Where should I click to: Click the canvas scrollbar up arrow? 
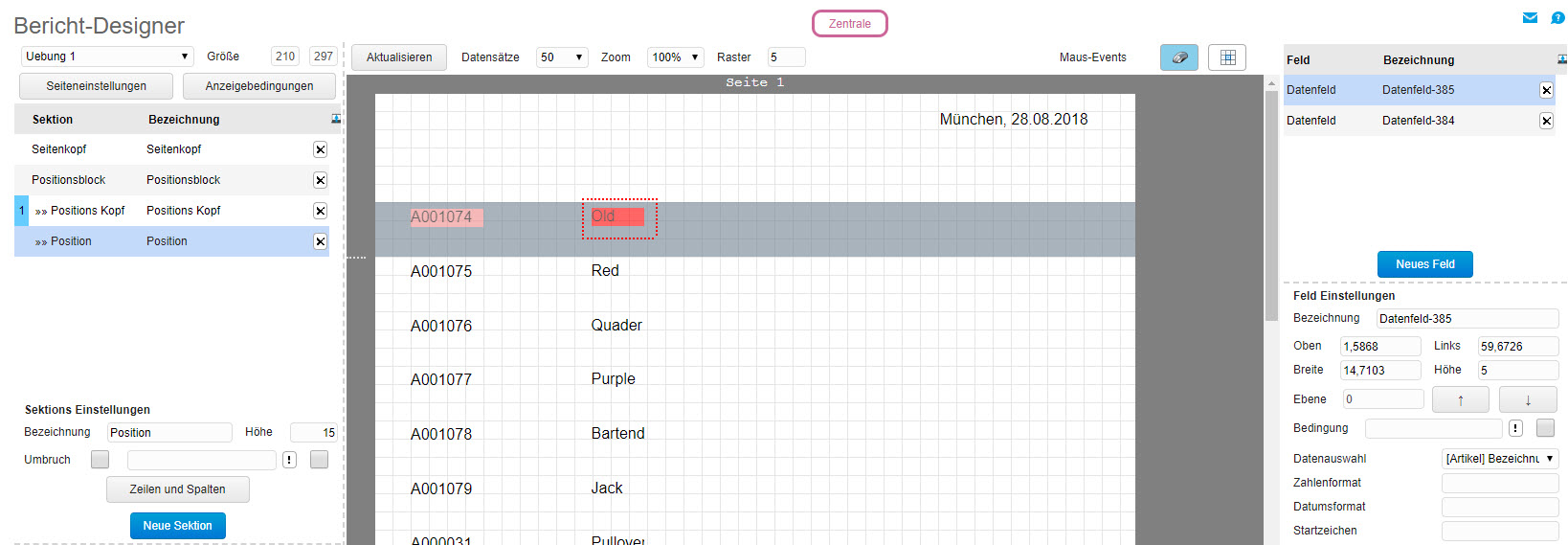coord(1271,83)
